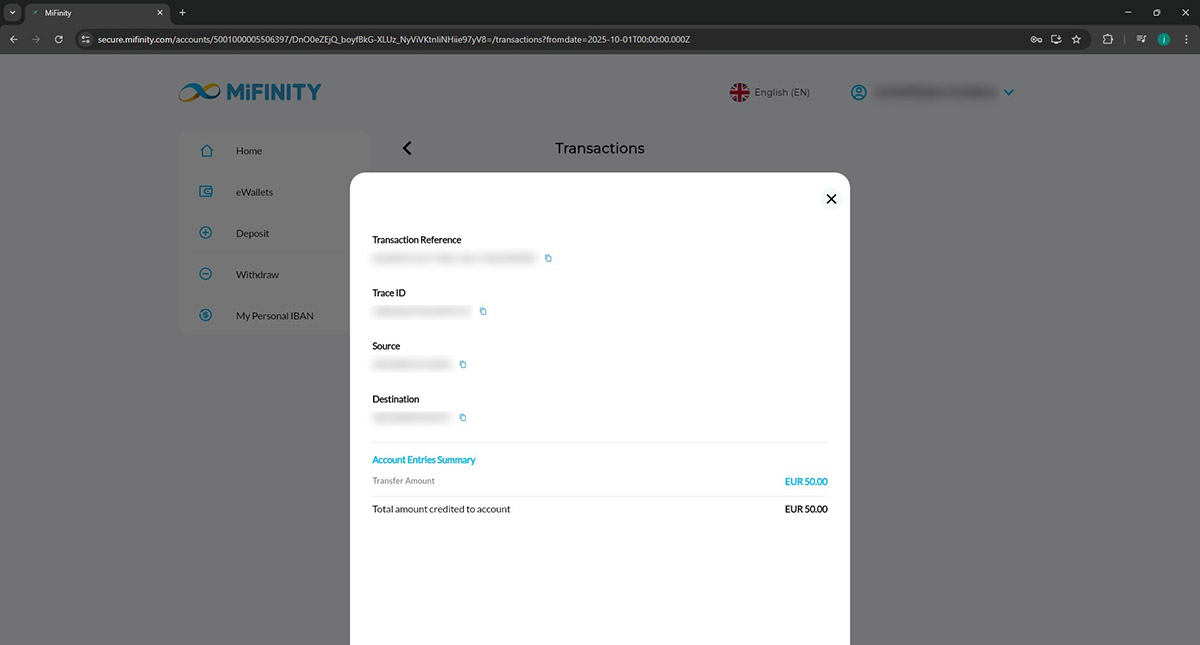The width and height of the screenshot is (1200, 645).
Task: Change language from English (EN)
Action: click(770, 93)
